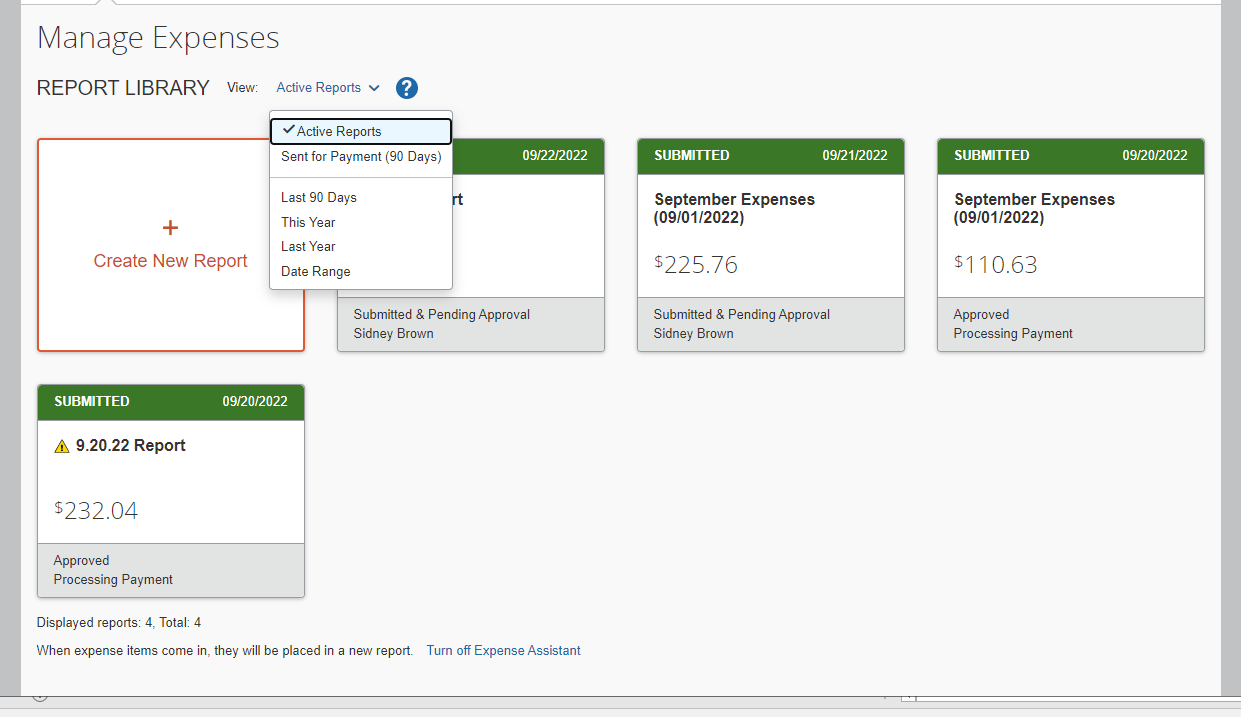Screen dimensions: 1241x717
Task: Click the Manage Expenses heading
Action: [158, 38]
